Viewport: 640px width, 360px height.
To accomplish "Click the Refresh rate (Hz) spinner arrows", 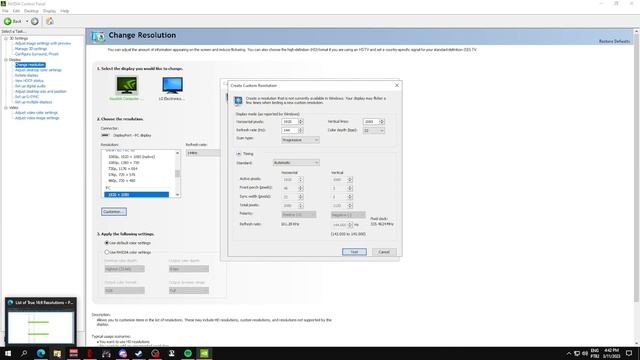I will click(x=301, y=130).
